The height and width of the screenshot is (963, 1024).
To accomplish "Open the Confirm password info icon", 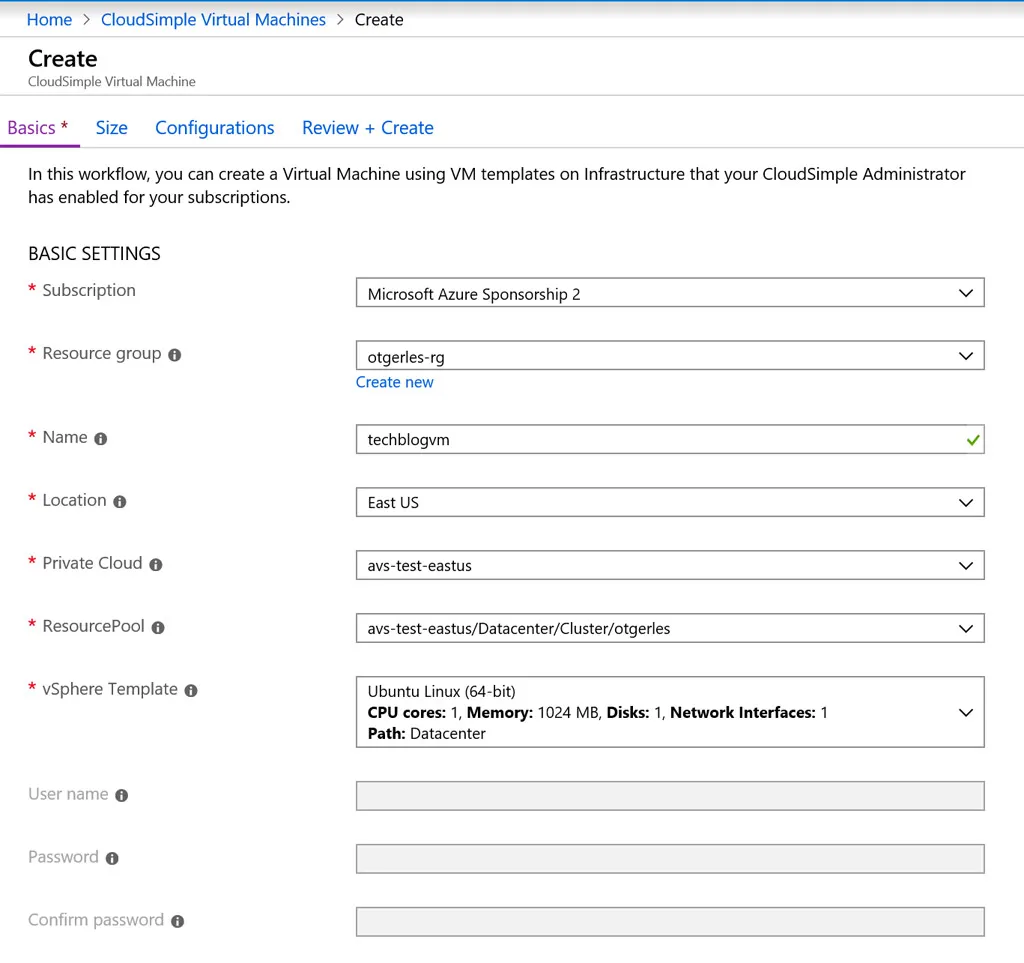I will pos(176,921).
